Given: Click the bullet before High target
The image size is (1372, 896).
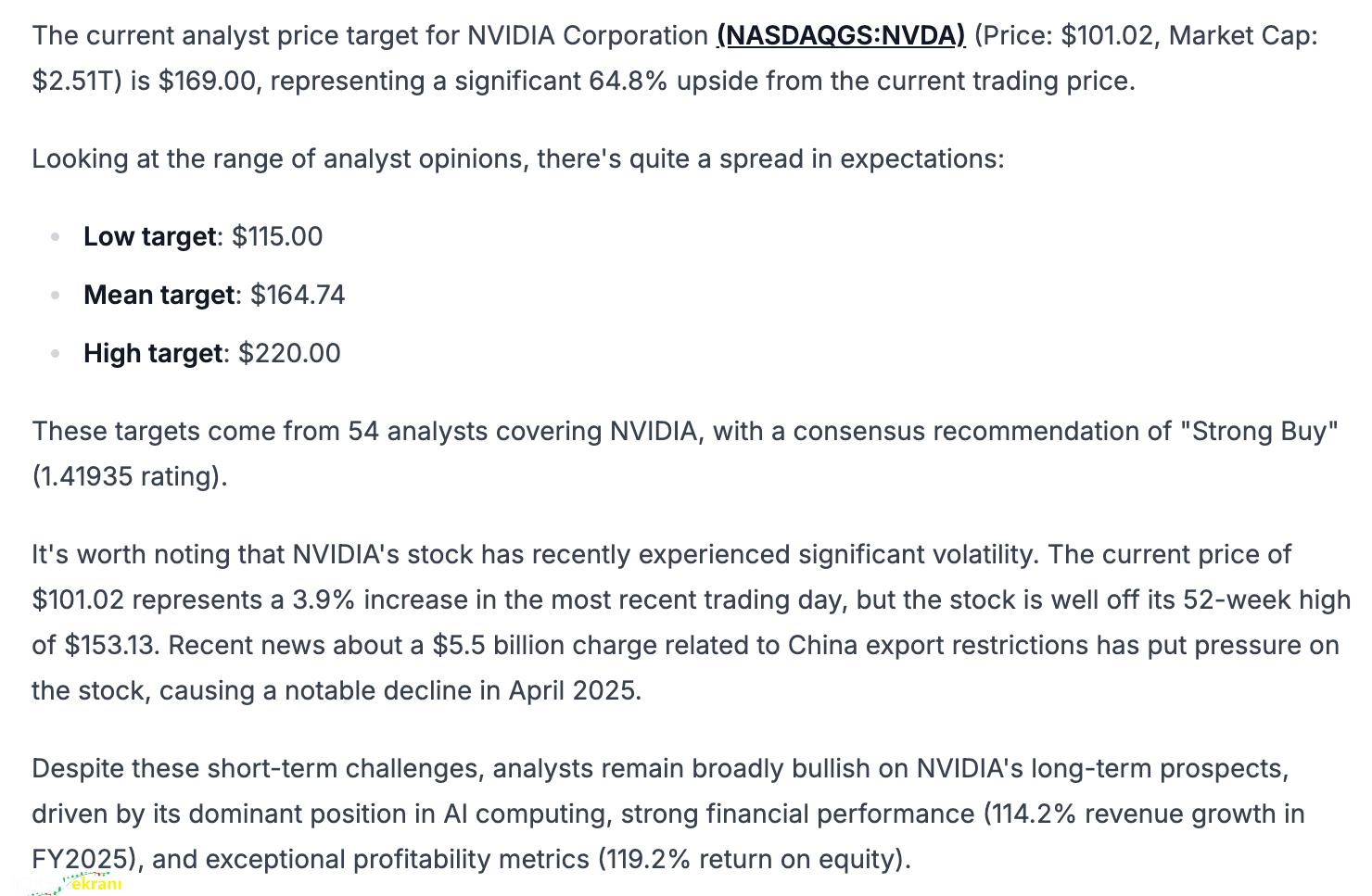Looking at the screenshot, I should pyautogui.click(x=56, y=354).
